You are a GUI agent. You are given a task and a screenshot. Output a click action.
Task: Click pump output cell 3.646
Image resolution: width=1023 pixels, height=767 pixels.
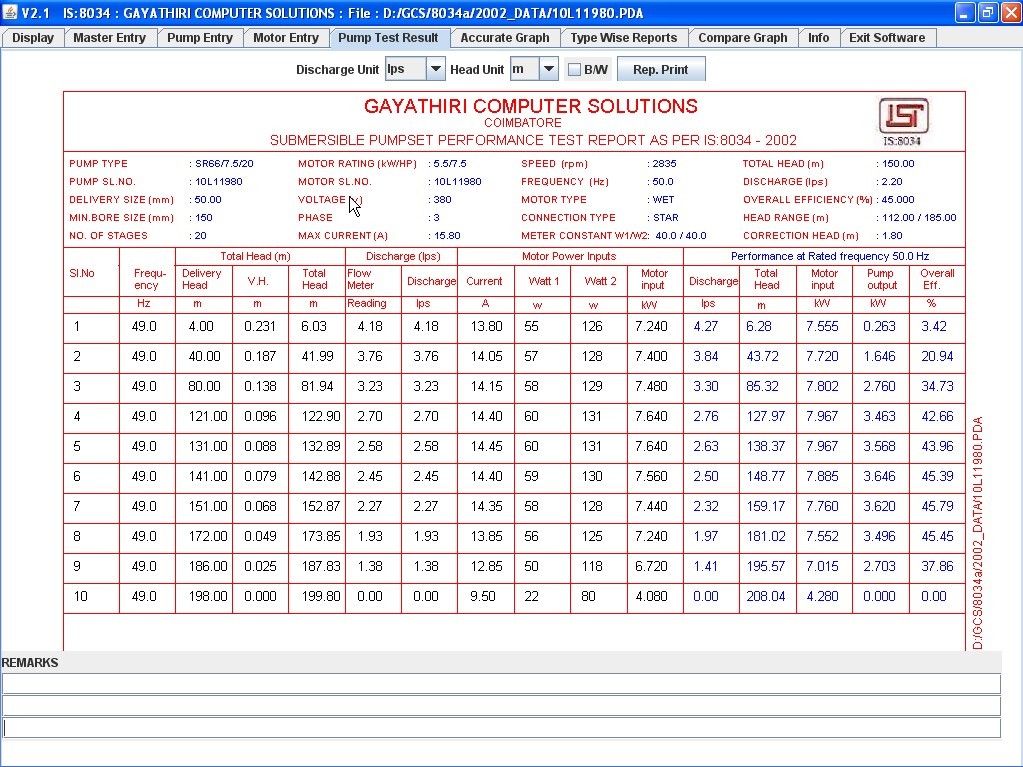click(879, 476)
